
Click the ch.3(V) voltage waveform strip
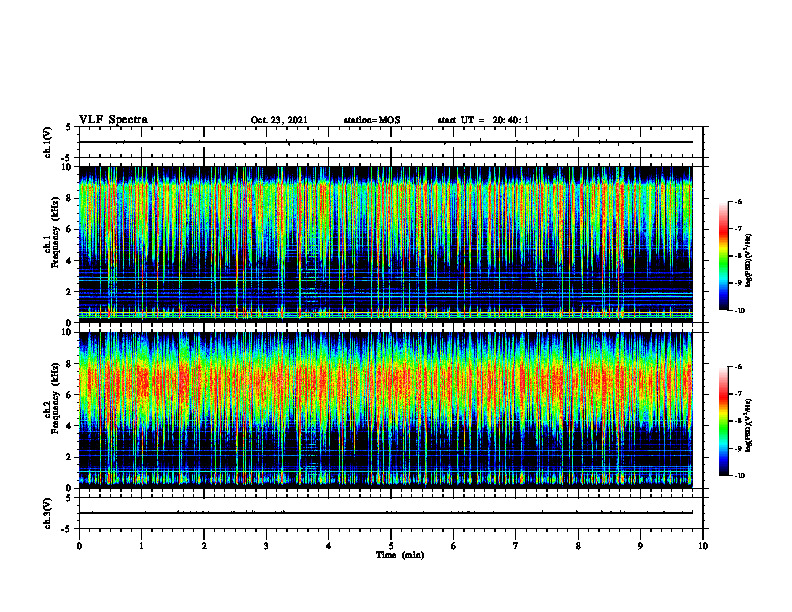click(391, 513)
